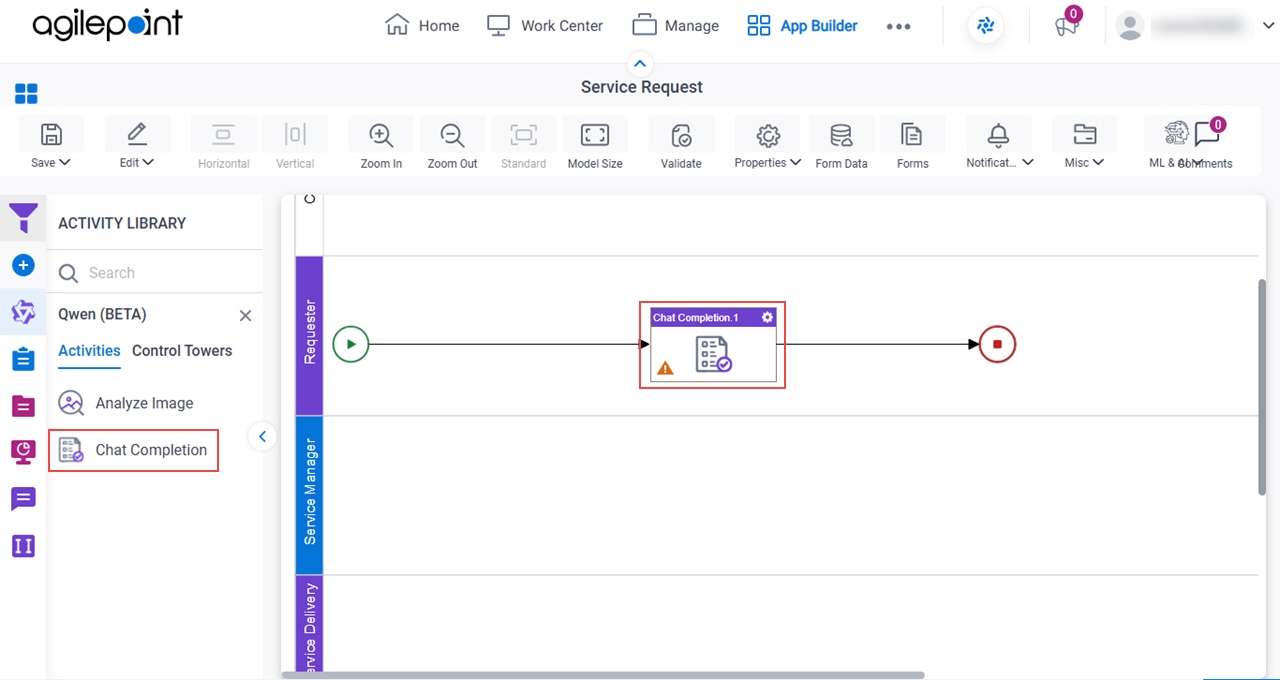Viewport: 1280px width, 680px height.
Task: Collapse the header with the up chevron
Action: 641,64
